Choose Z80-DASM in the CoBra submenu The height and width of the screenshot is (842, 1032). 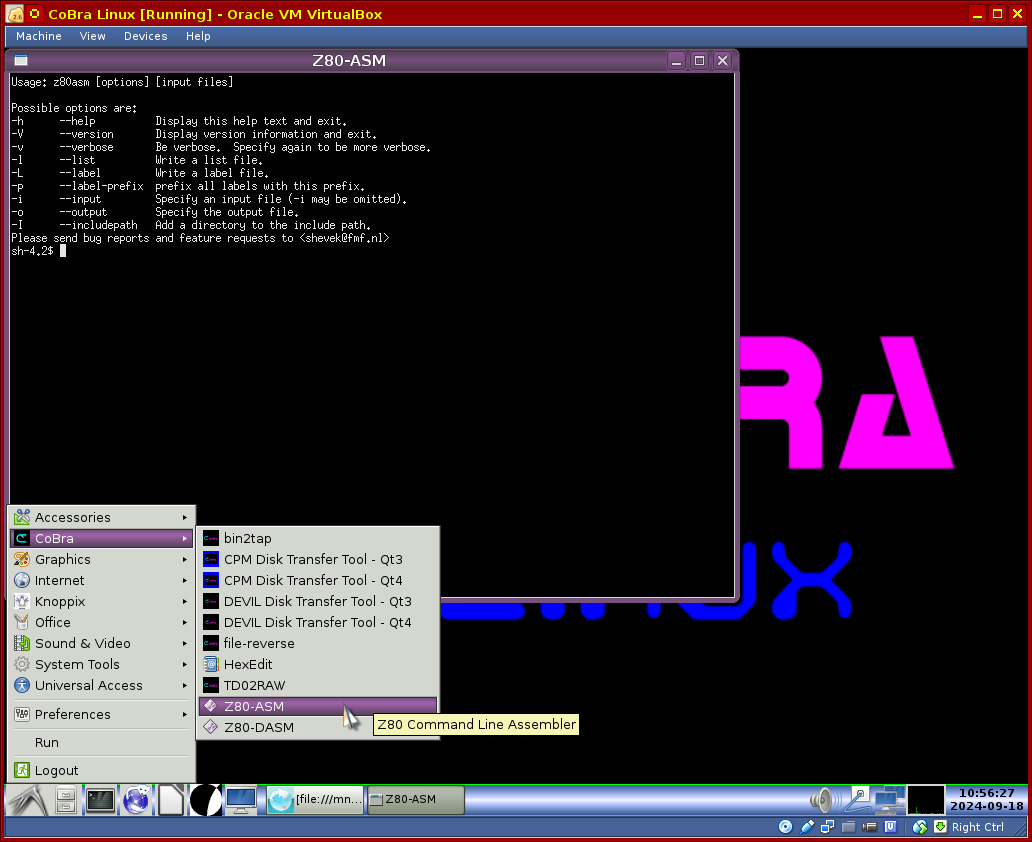click(258, 727)
